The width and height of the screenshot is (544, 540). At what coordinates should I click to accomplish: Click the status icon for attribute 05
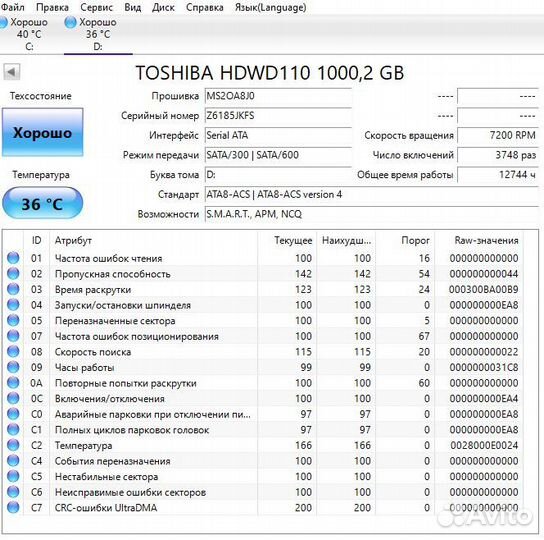click(x=13, y=320)
